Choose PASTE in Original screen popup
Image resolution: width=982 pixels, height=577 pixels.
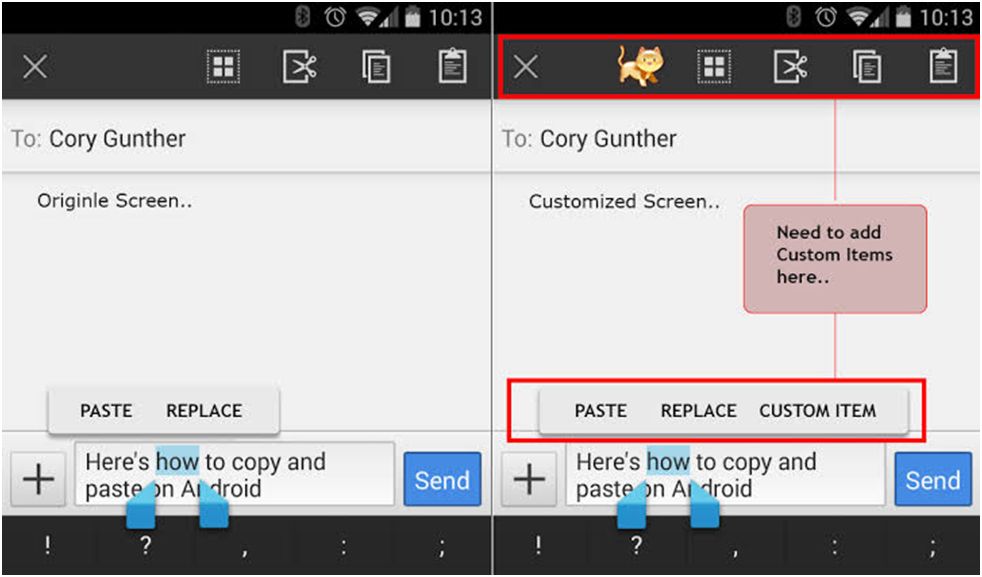[x=106, y=411]
